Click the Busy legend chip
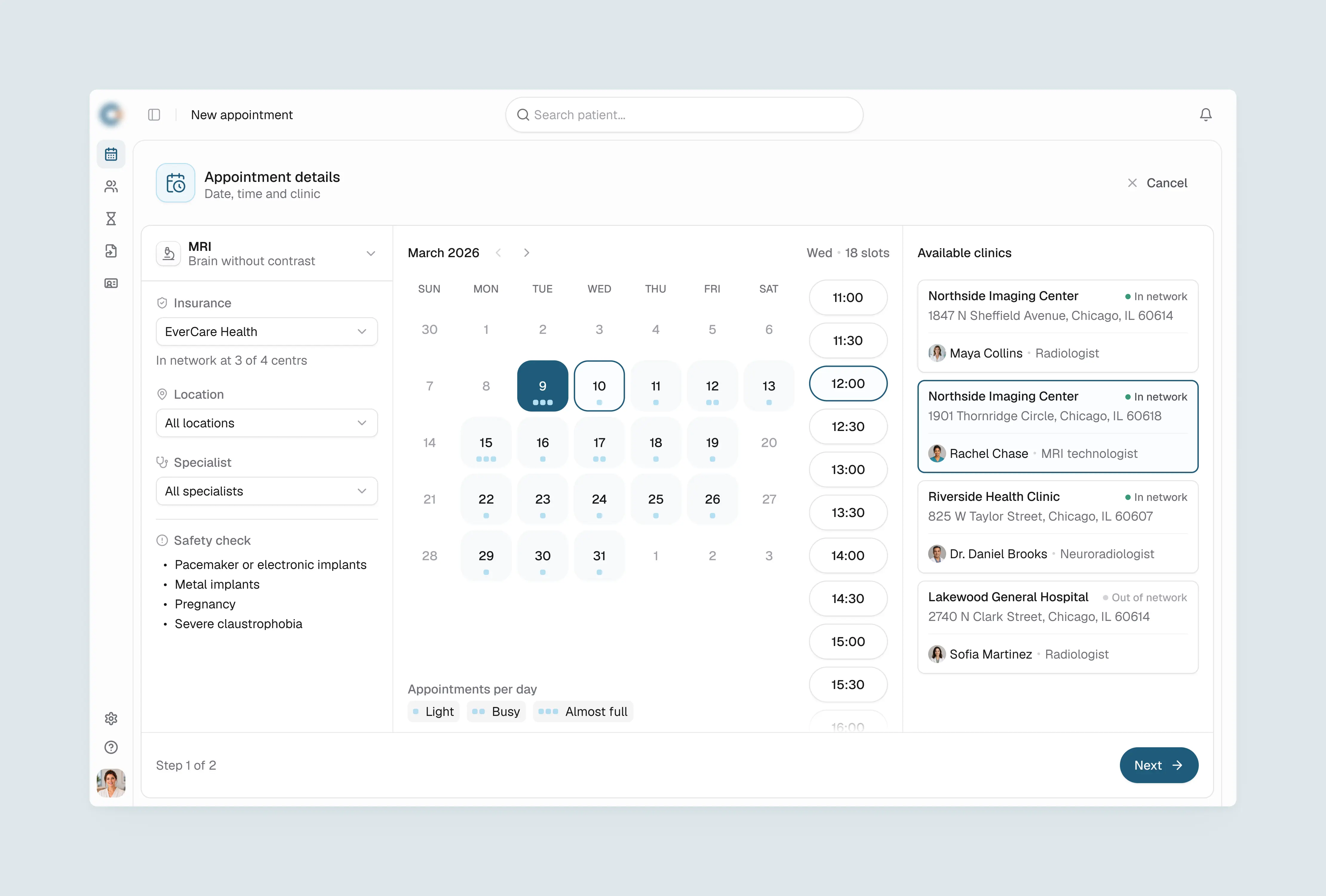This screenshot has height=896, width=1326. (x=496, y=712)
